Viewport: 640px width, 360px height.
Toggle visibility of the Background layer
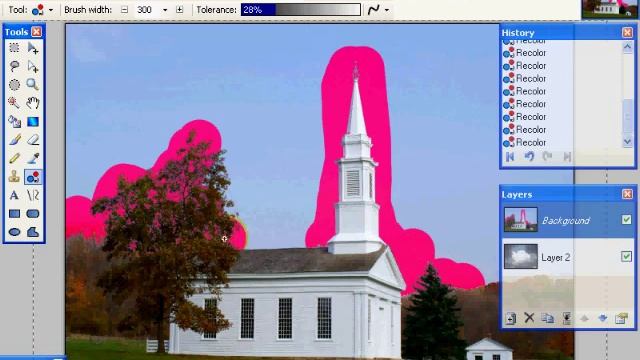coord(627,220)
